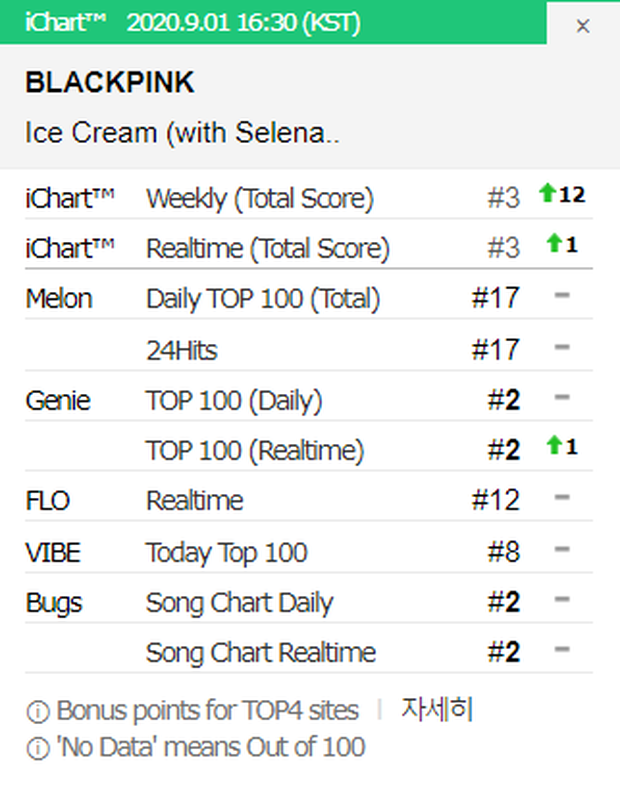Click the green up arrow for Genie Realtime
The image size is (620, 789).
pos(553,447)
